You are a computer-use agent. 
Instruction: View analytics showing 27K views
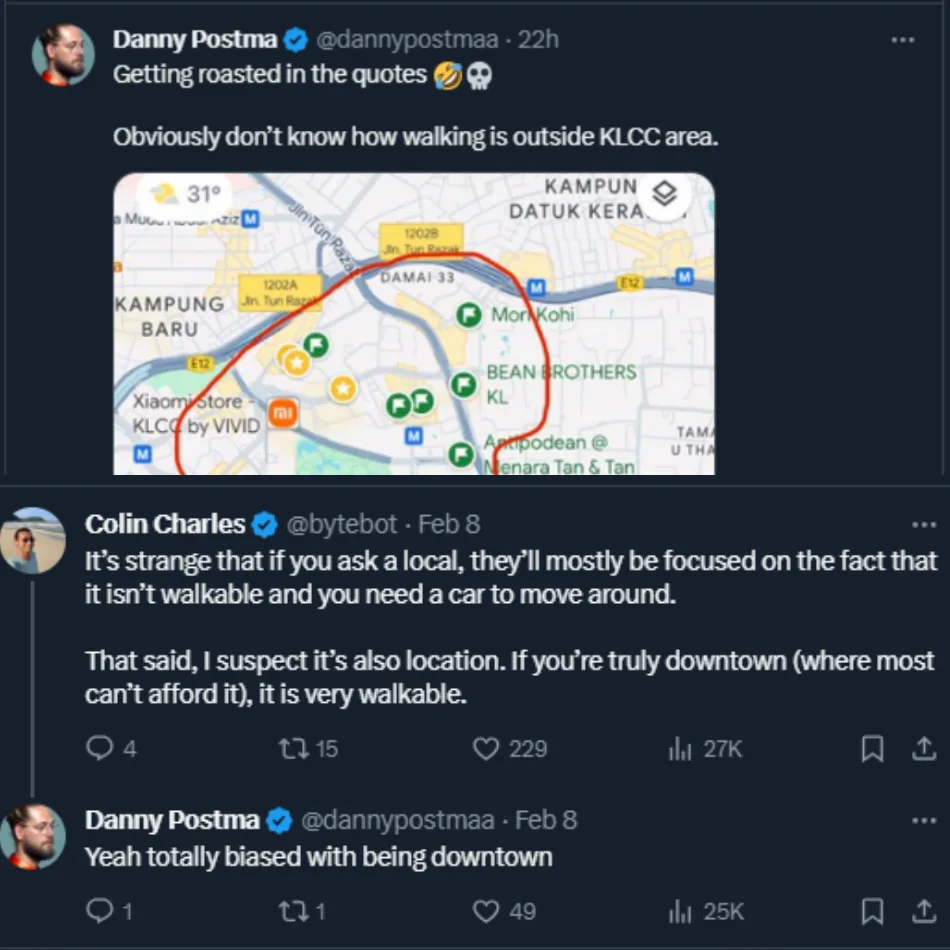[x=681, y=748]
